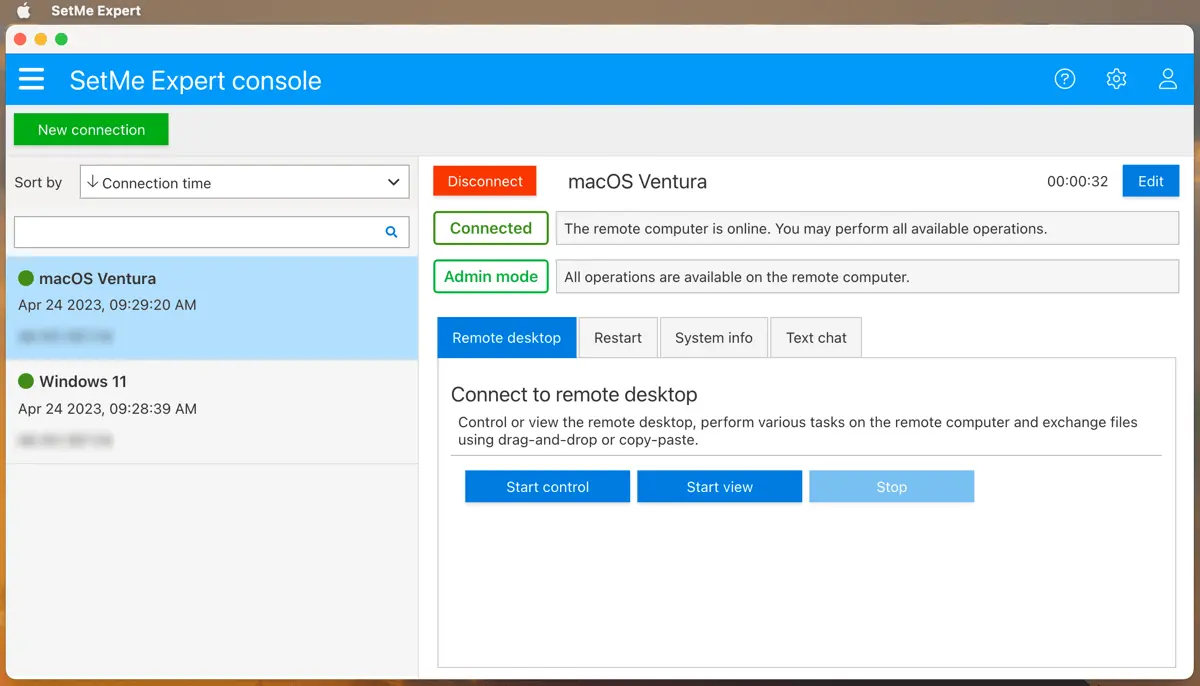The height and width of the screenshot is (686, 1200).
Task: Click the green fullscreen window button
Action: point(61,39)
